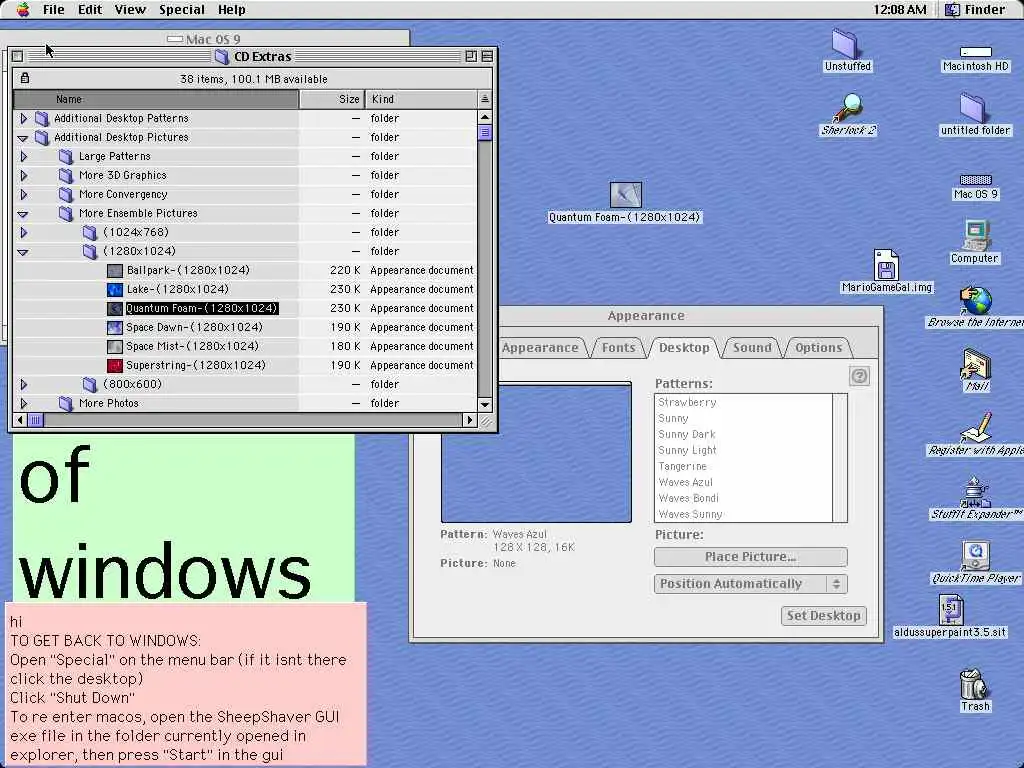The width and height of the screenshot is (1024, 768).
Task: Click the Mail desktop icon
Action: pos(976,364)
